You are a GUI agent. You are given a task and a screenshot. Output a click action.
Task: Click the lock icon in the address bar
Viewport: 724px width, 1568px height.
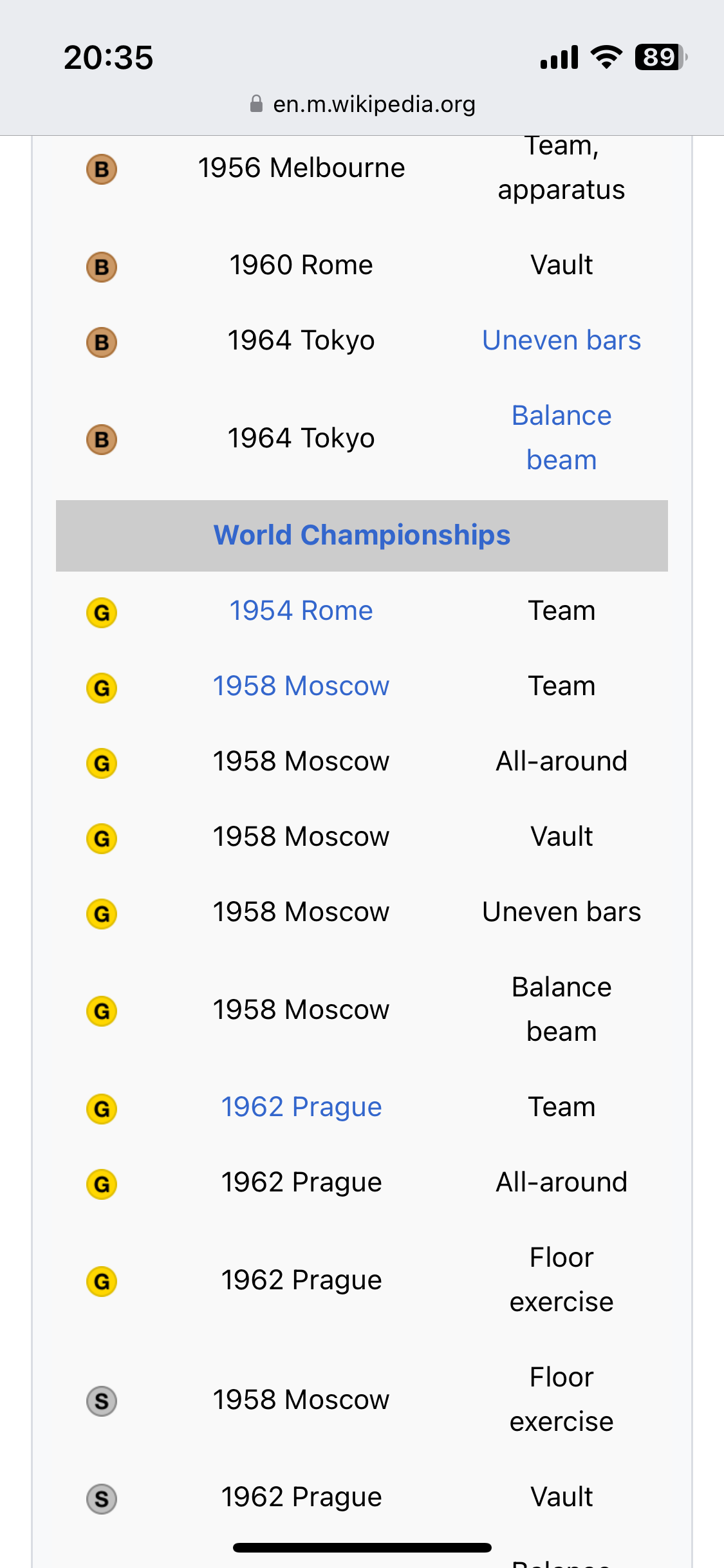click(x=256, y=104)
